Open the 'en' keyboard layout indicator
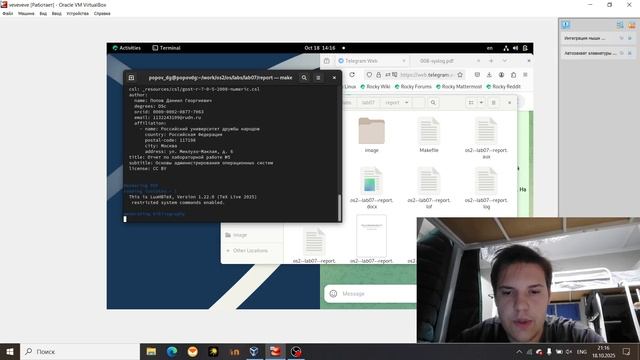 (489, 48)
